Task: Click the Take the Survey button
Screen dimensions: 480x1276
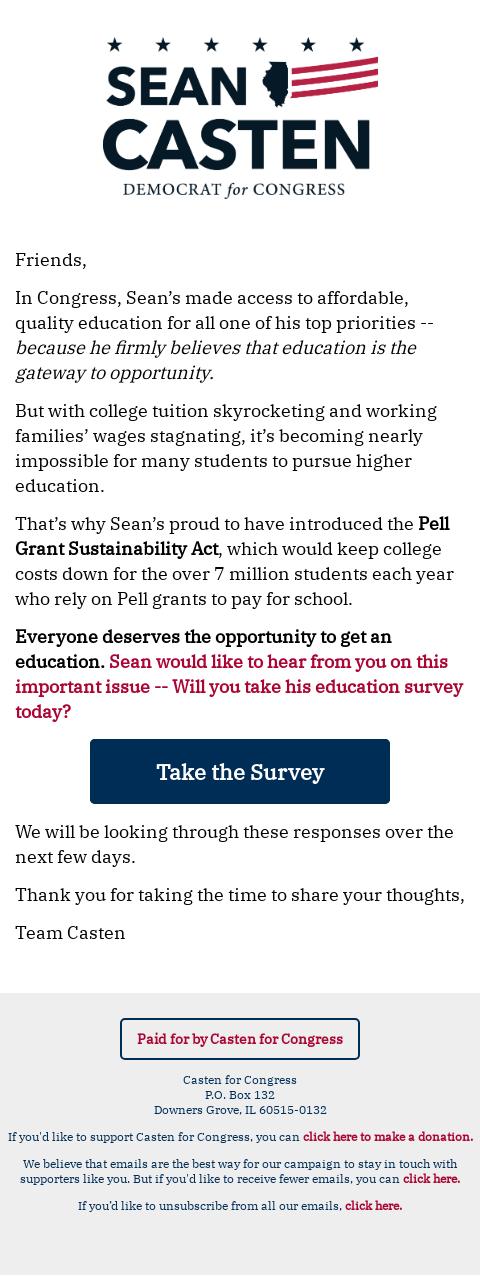Action: click(x=240, y=771)
